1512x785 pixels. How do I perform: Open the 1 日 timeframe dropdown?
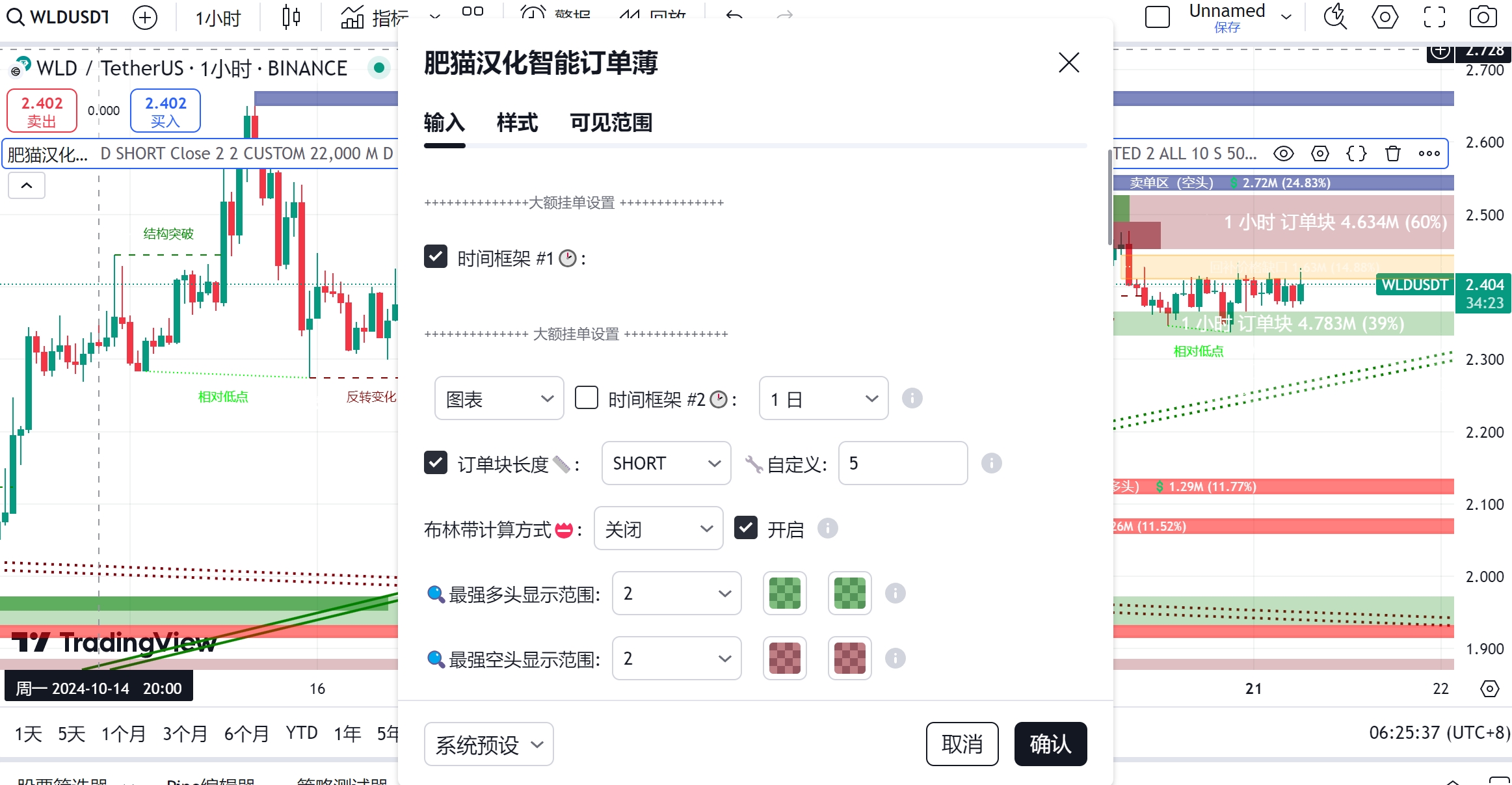click(x=824, y=398)
